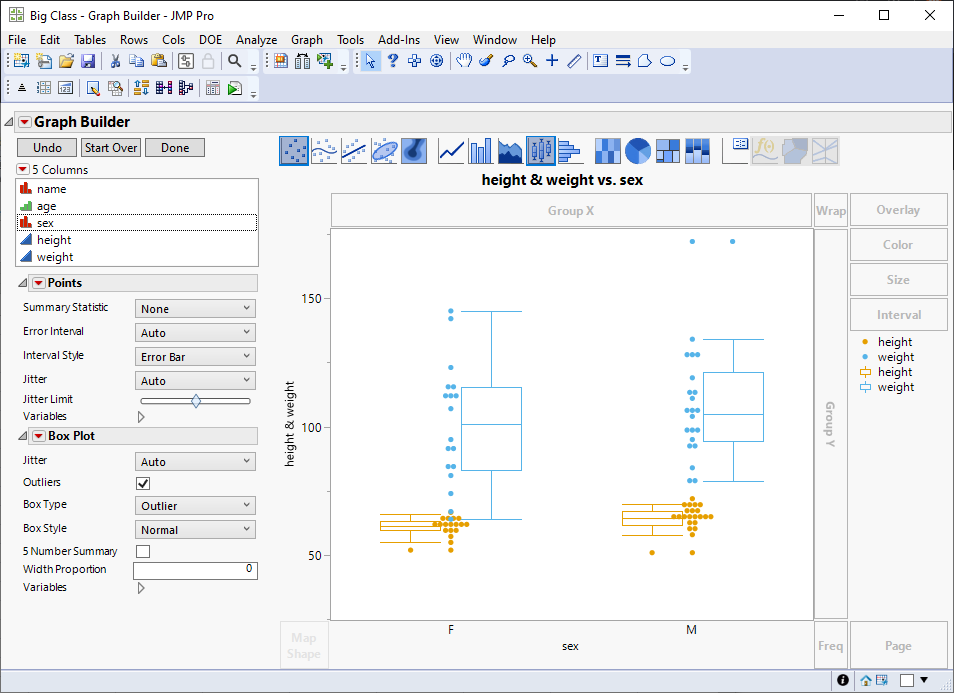
Task: Select the Grabber hand tool
Action: pos(464,61)
